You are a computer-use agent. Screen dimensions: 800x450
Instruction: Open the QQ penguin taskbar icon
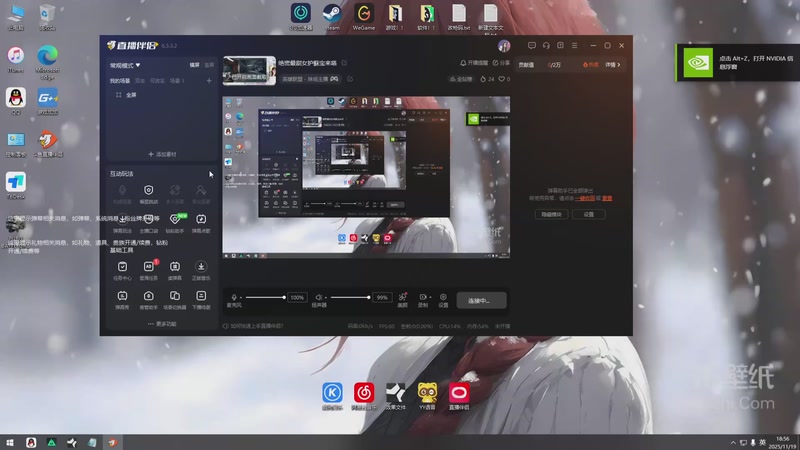[x=31, y=442]
